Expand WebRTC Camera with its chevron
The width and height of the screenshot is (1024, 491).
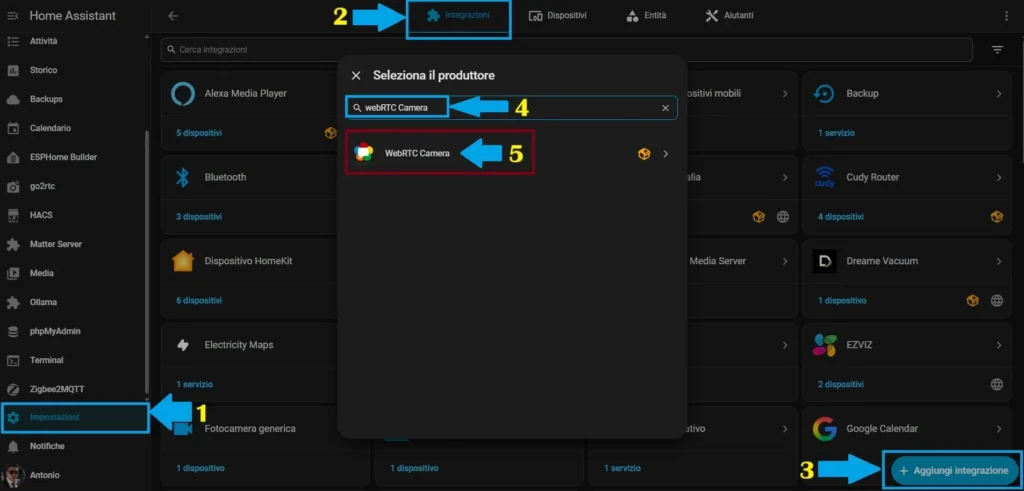[665, 154]
